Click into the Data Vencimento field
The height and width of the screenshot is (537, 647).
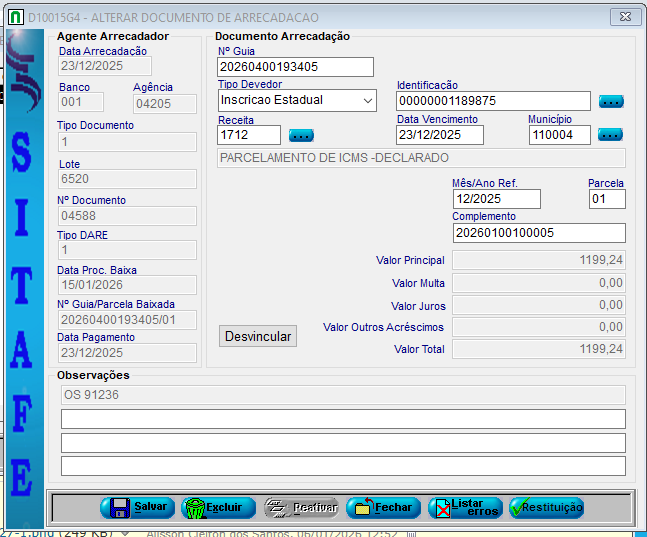(x=439, y=135)
